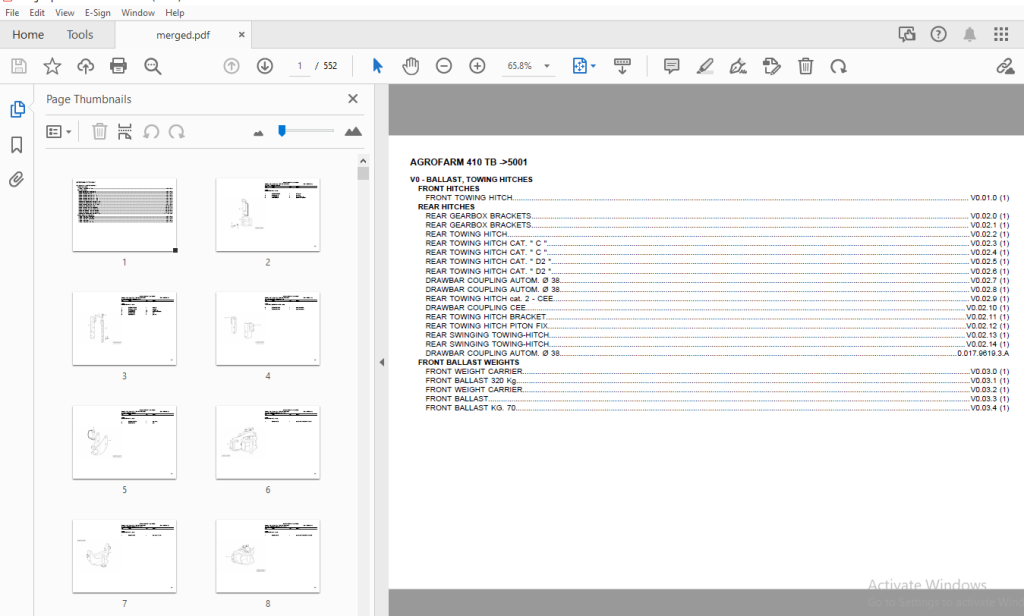Click the insert pages icon in thumbnails toolbar
The image size is (1024, 616).
point(125,132)
